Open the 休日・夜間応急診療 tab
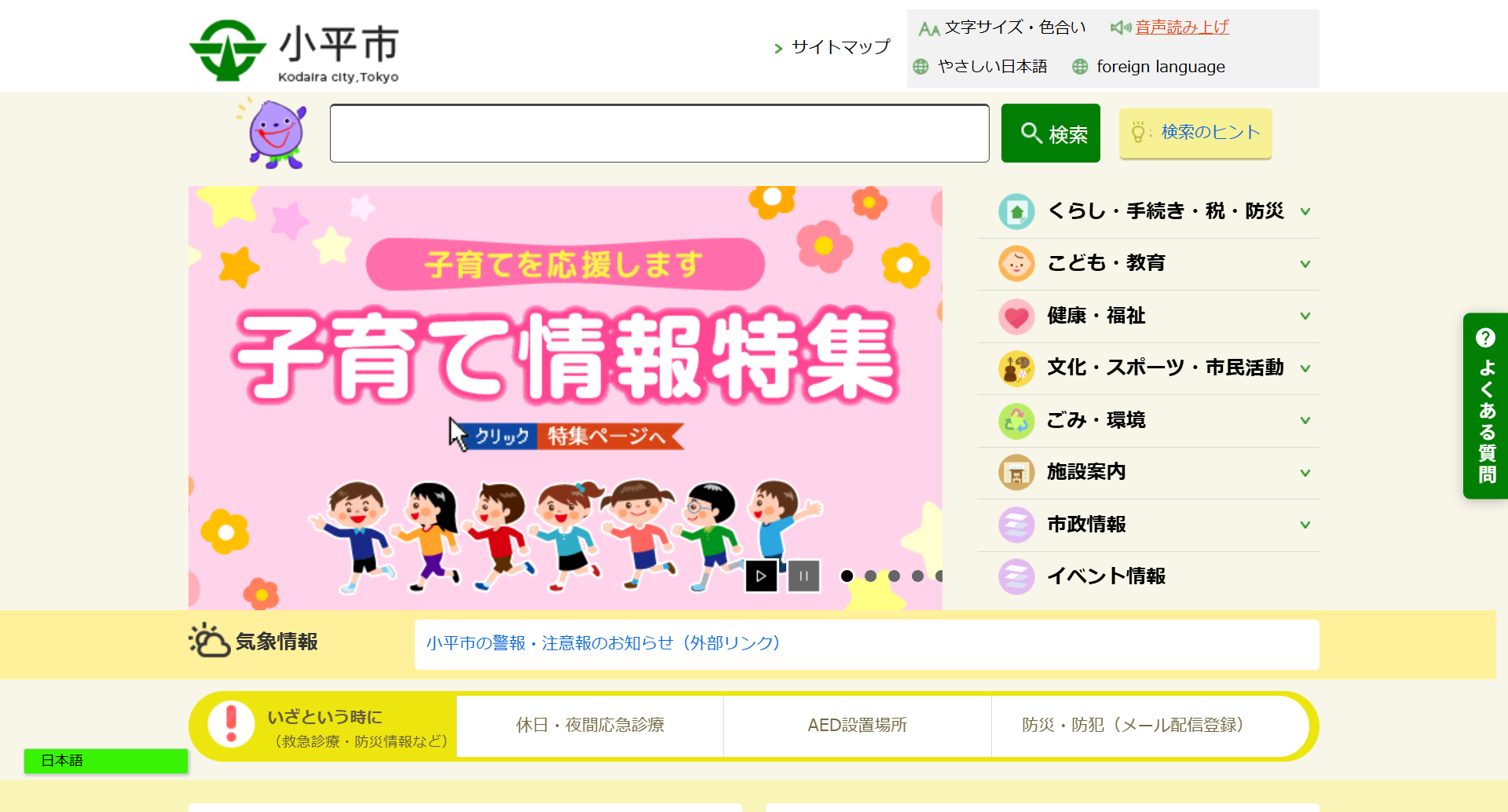1508x812 pixels. coord(590,725)
